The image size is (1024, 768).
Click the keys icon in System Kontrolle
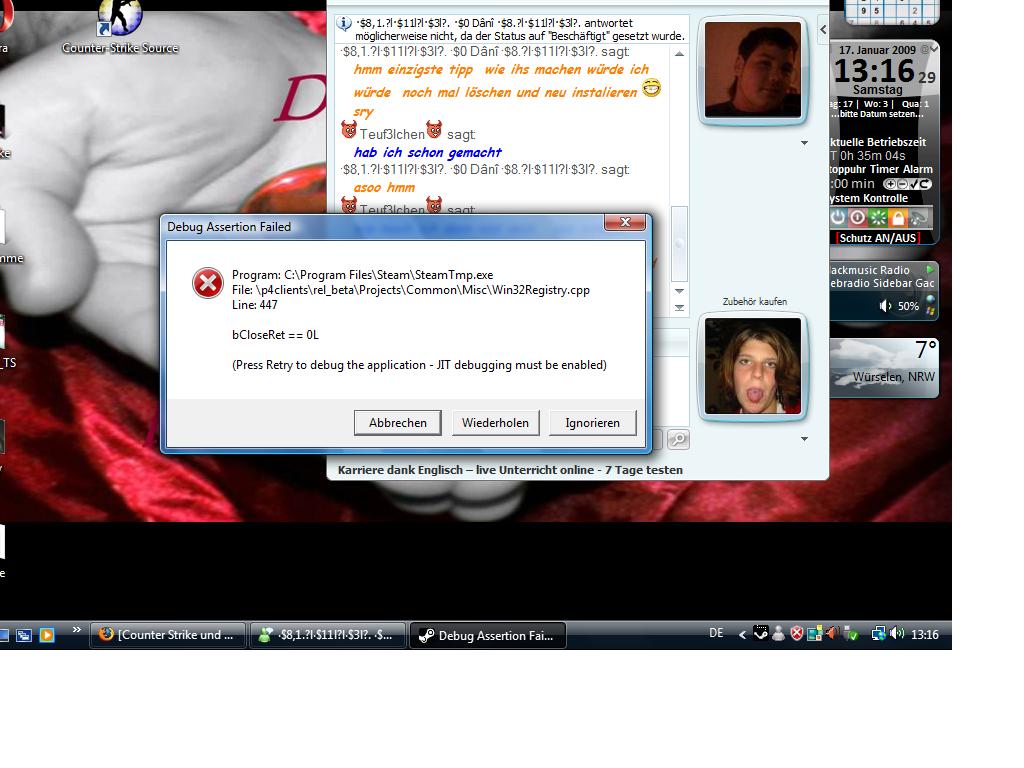coord(919,217)
